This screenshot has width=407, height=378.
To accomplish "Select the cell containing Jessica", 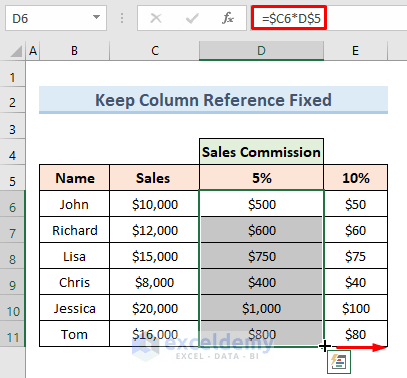I will 75,308.
